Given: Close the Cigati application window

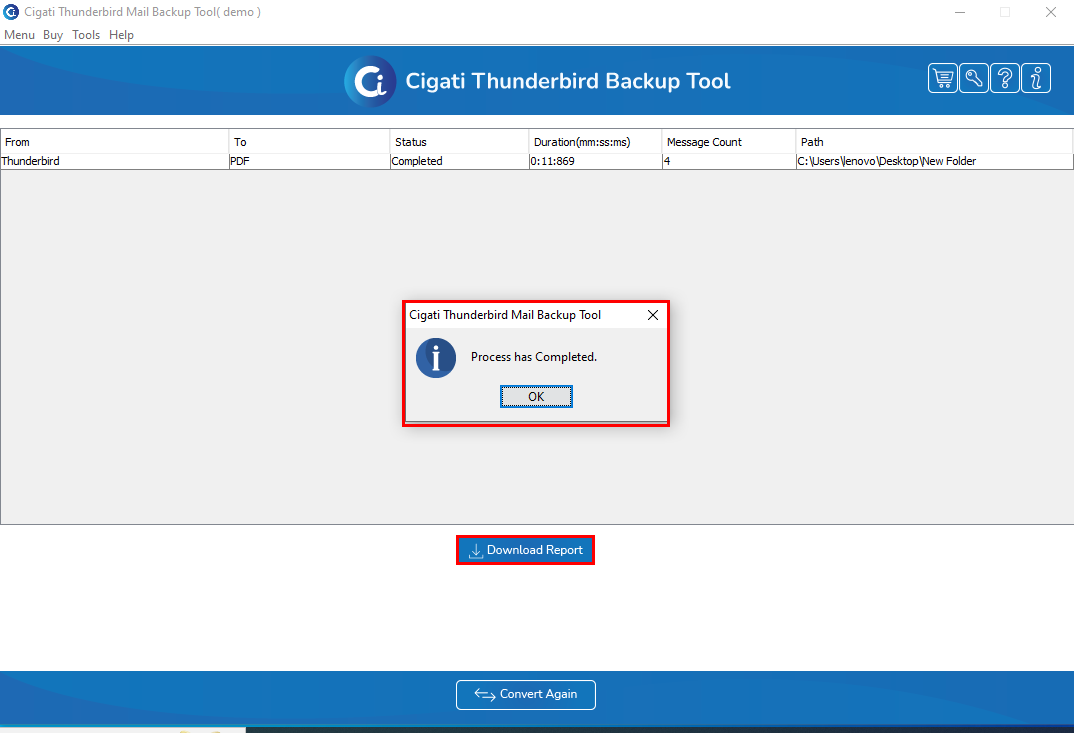Looking at the screenshot, I should (x=1051, y=12).
